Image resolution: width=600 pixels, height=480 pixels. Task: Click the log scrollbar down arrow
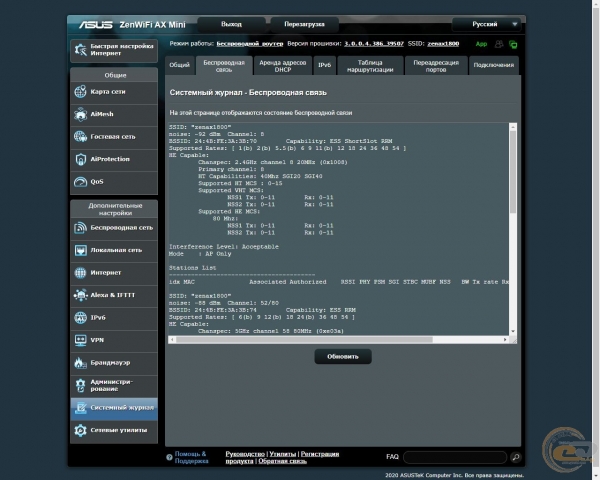pos(513,331)
